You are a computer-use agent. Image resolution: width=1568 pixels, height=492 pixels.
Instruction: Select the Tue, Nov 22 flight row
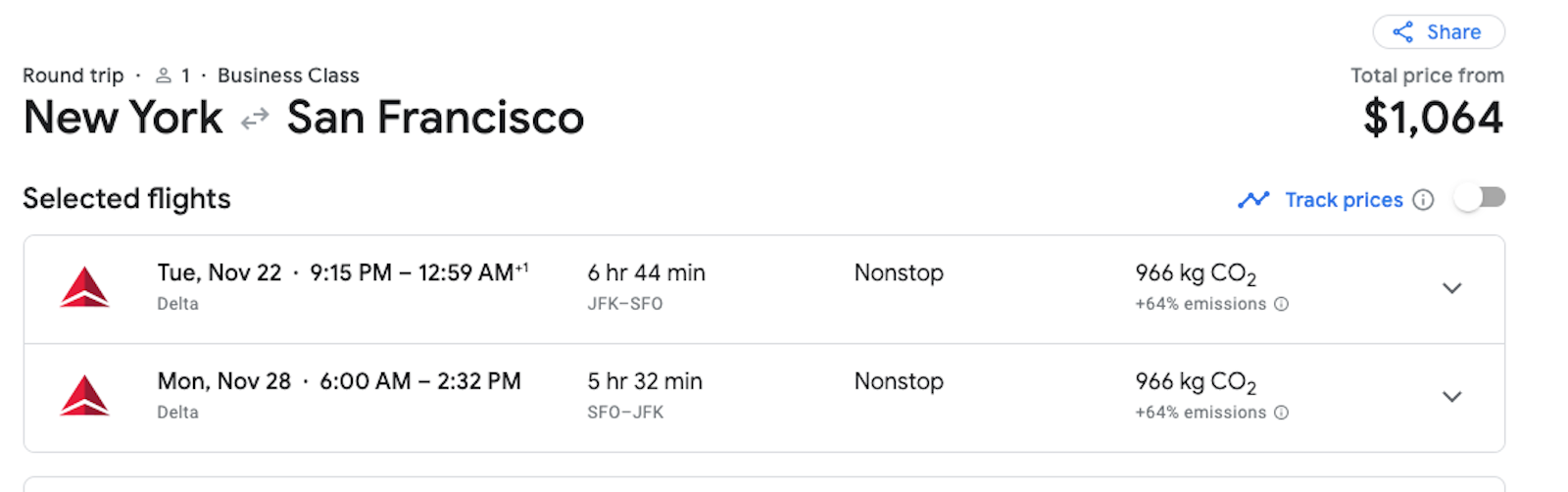pos(764,289)
